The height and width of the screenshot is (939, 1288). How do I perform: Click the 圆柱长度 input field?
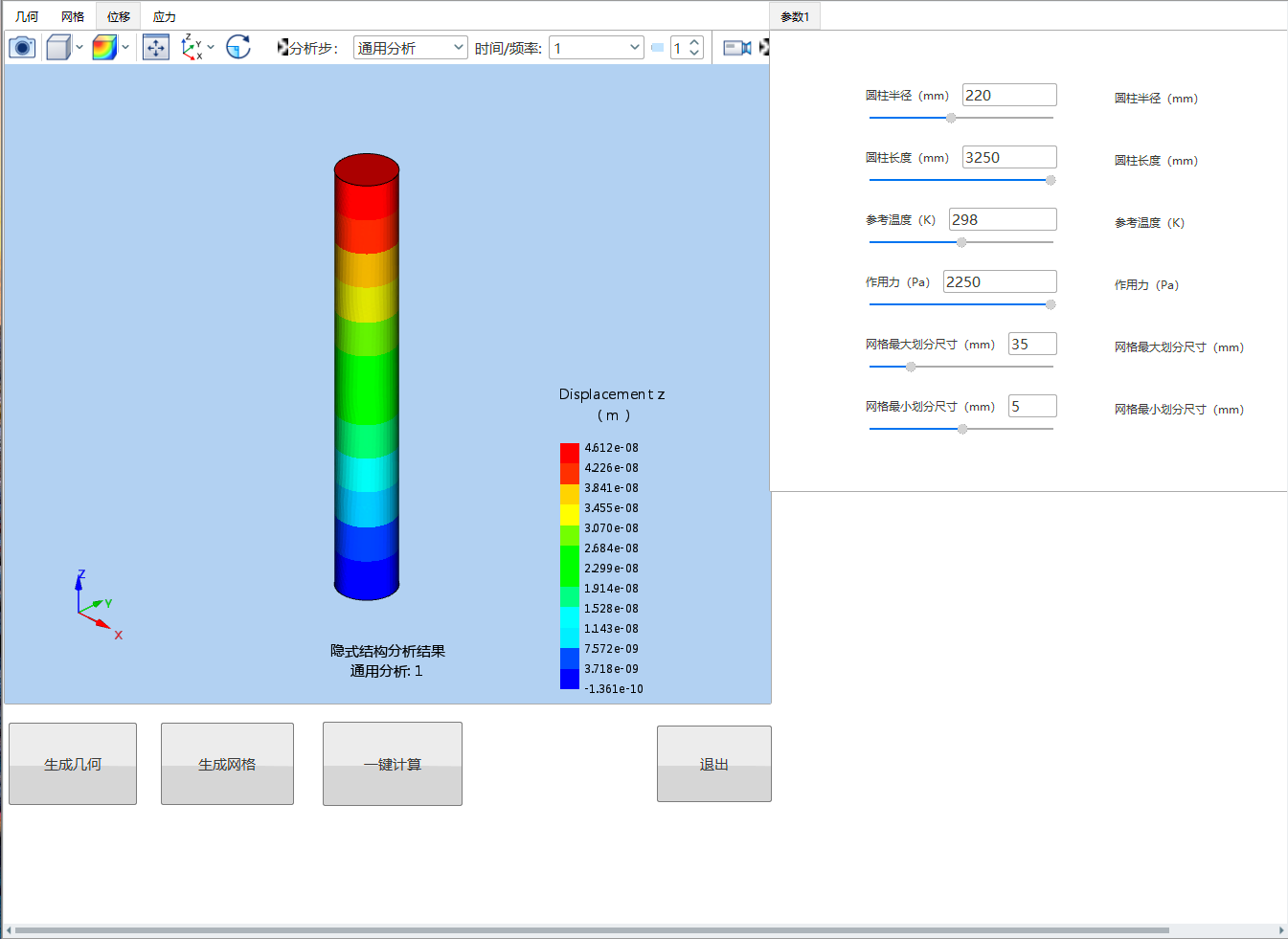pos(1009,157)
